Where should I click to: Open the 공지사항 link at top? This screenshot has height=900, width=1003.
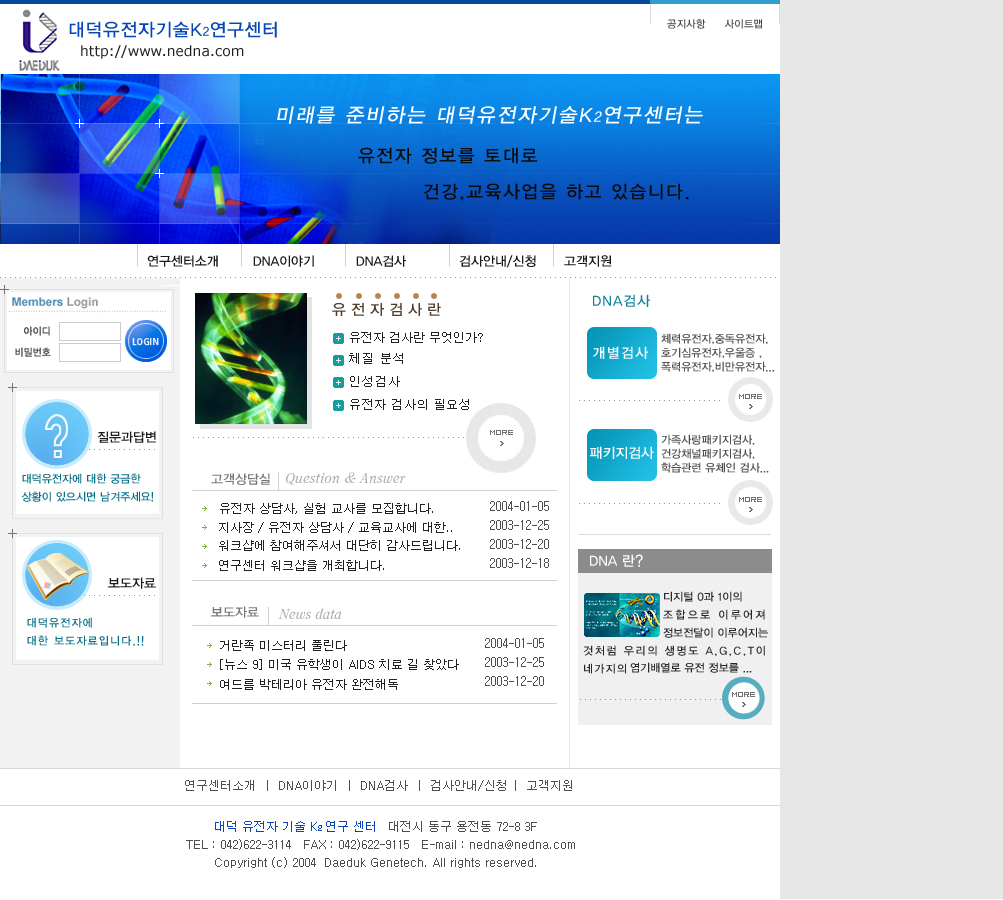(x=685, y=24)
